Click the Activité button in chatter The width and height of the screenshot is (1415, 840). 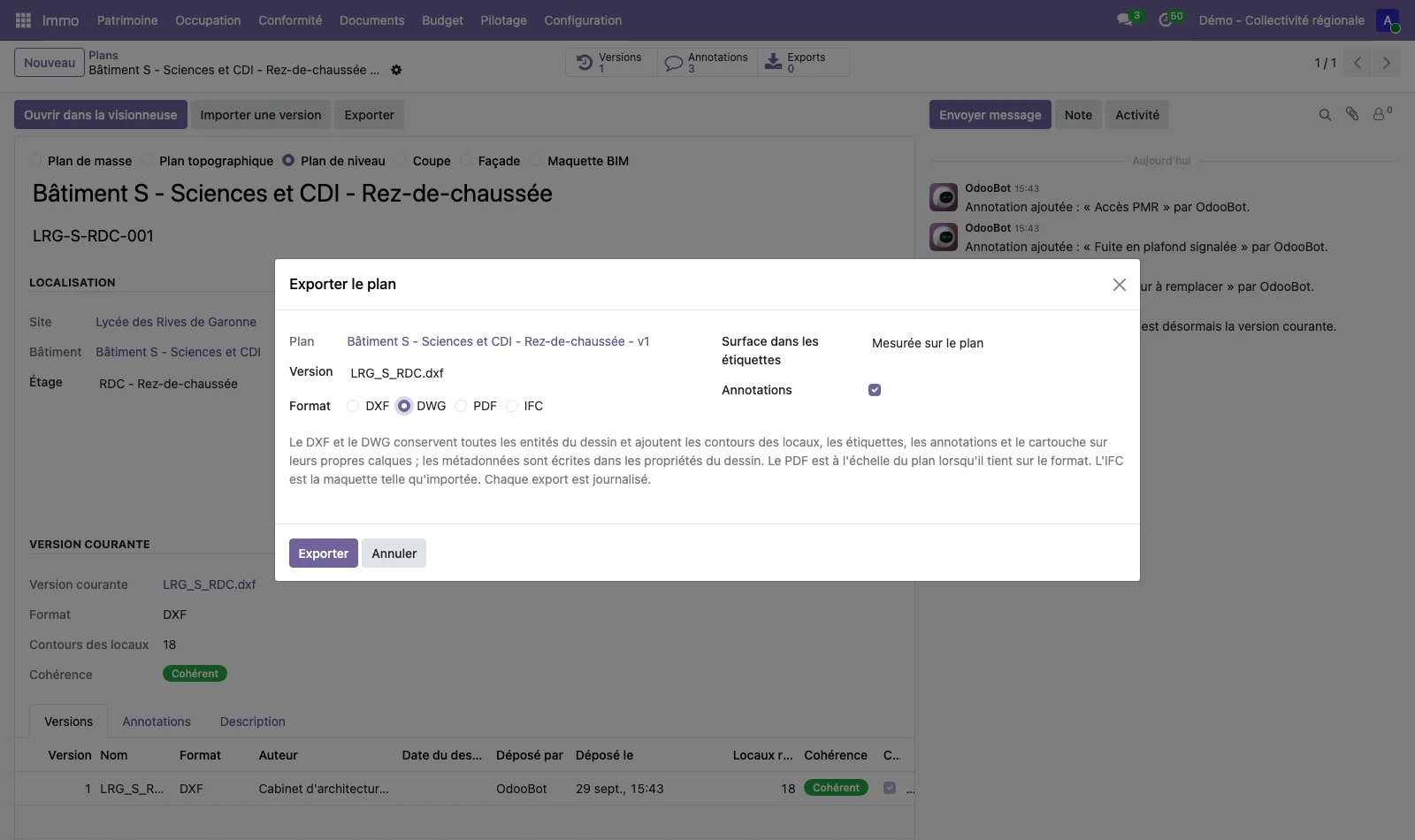(x=1137, y=115)
